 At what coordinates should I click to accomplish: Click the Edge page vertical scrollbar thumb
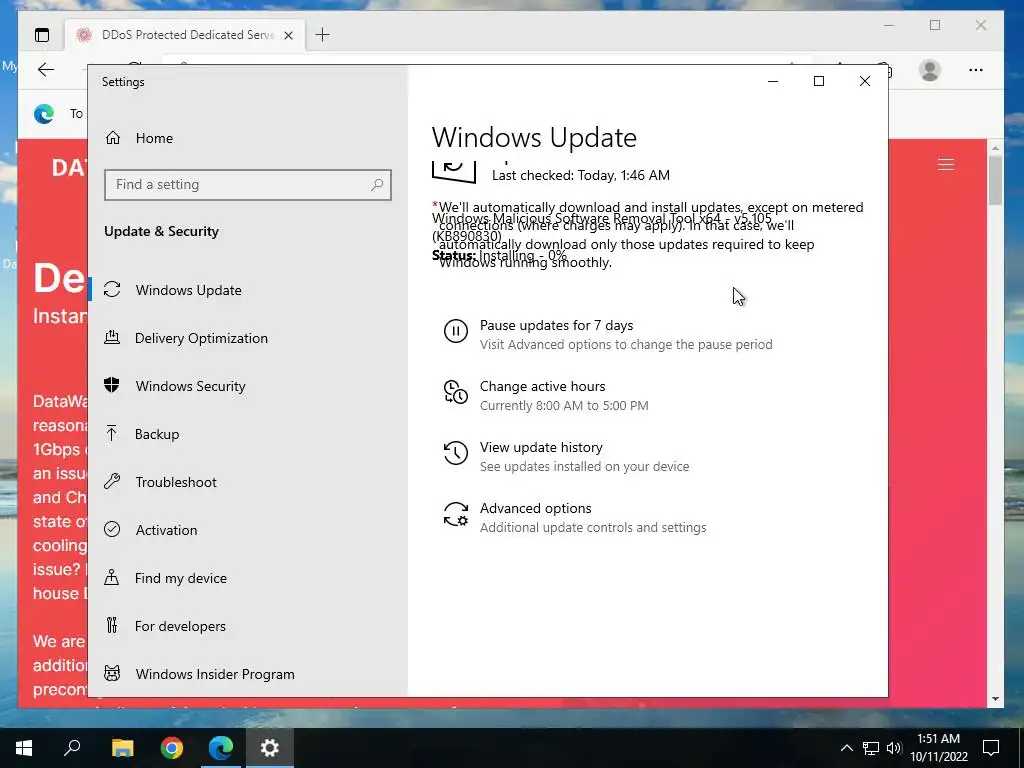point(995,180)
